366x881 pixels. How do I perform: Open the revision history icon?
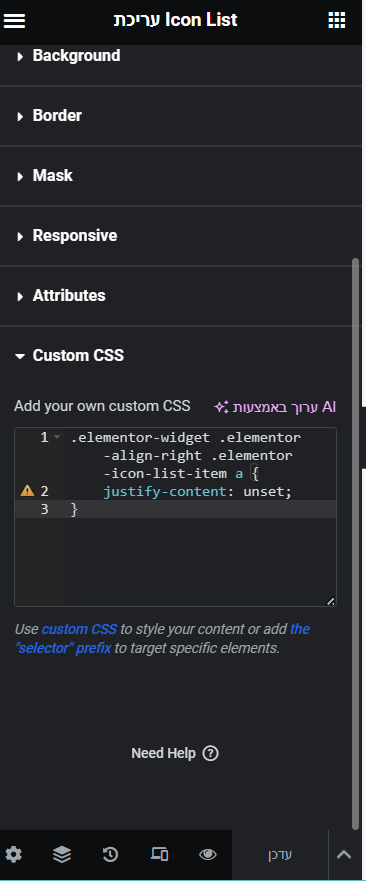tap(110, 855)
